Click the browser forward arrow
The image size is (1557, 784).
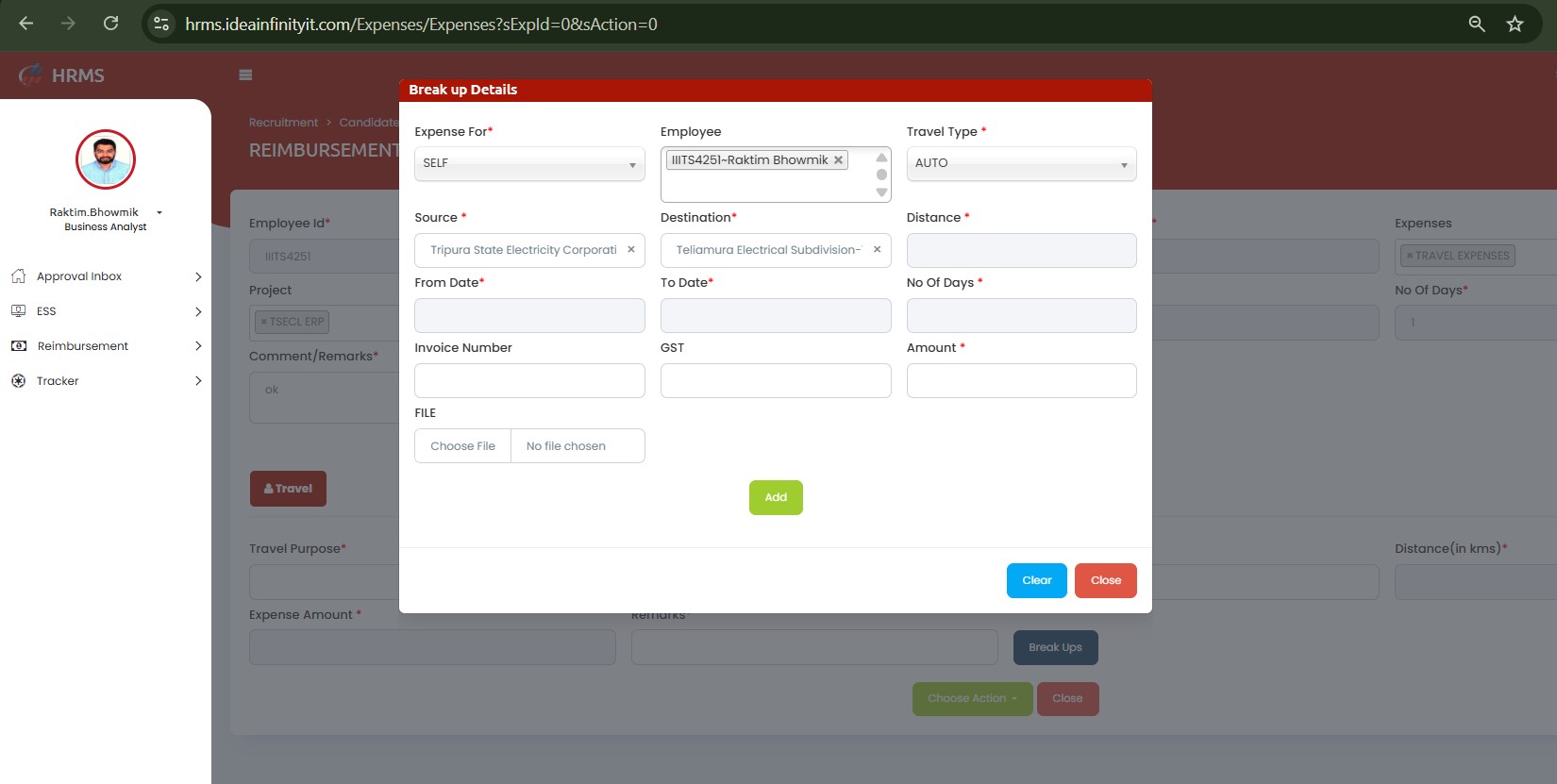pyautogui.click(x=68, y=24)
